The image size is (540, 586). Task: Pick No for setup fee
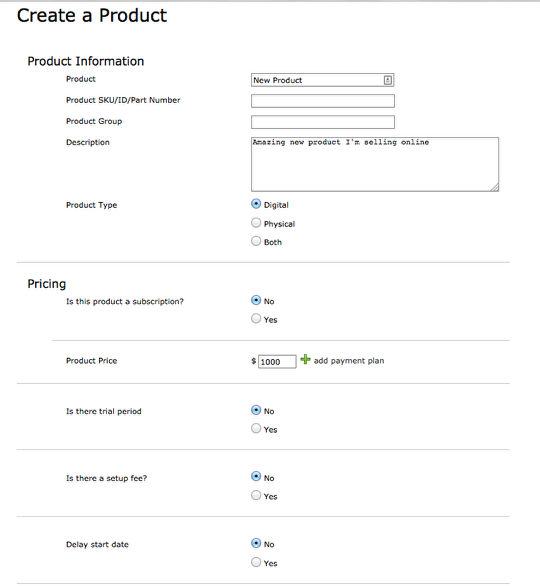click(x=256, y=477)
